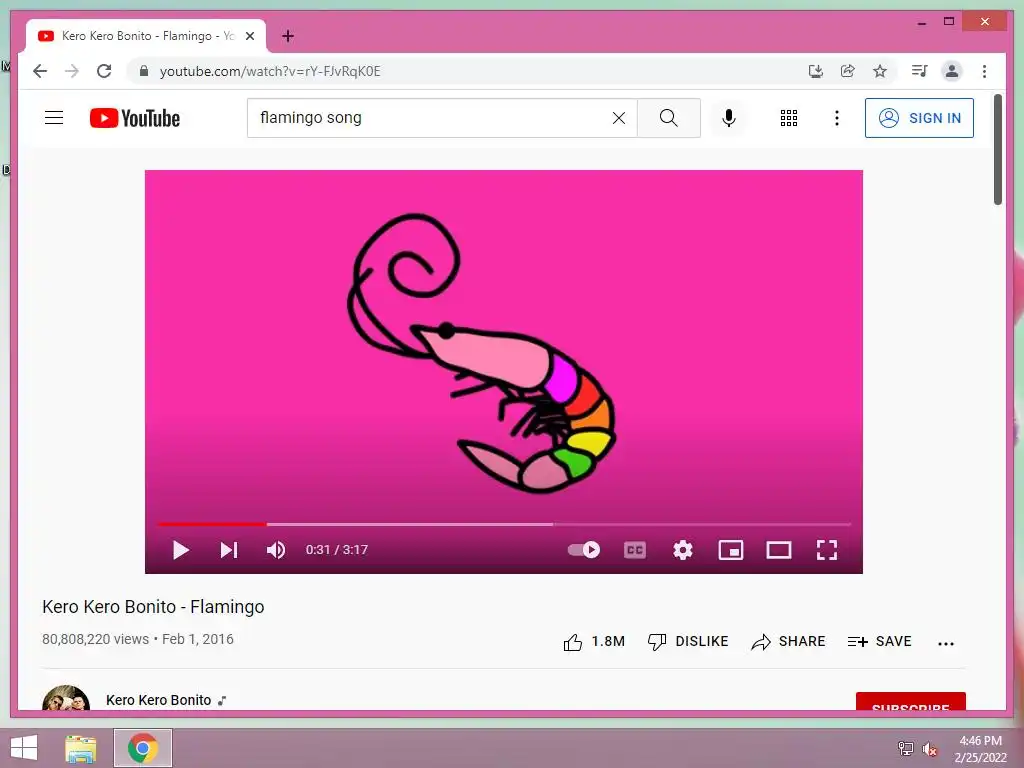The height and width of the screenshot is (768, 1024).
Task: Enable miniplayer mode
Action: 731,550
